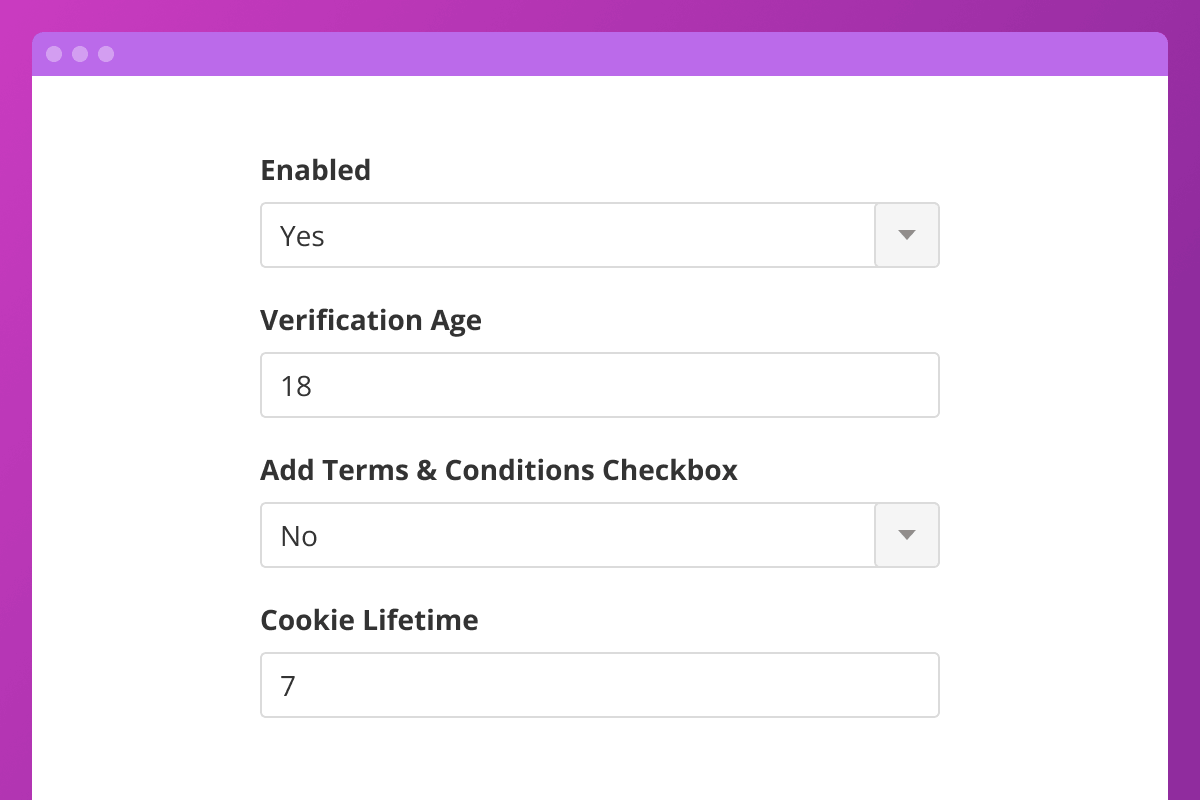
Task: Click the value 18 in Verification Age
Action: click(x=296, y=386)
